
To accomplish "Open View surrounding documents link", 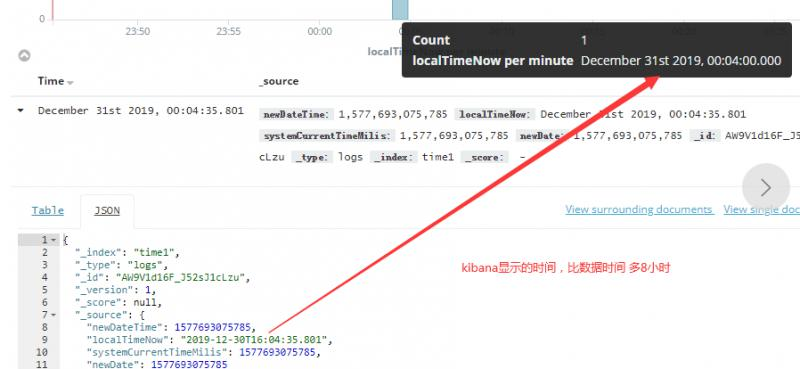I will 639,209.
